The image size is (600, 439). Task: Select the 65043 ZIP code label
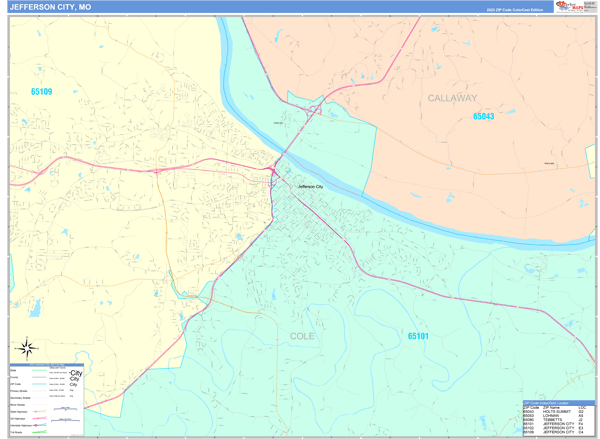(483, 116)
